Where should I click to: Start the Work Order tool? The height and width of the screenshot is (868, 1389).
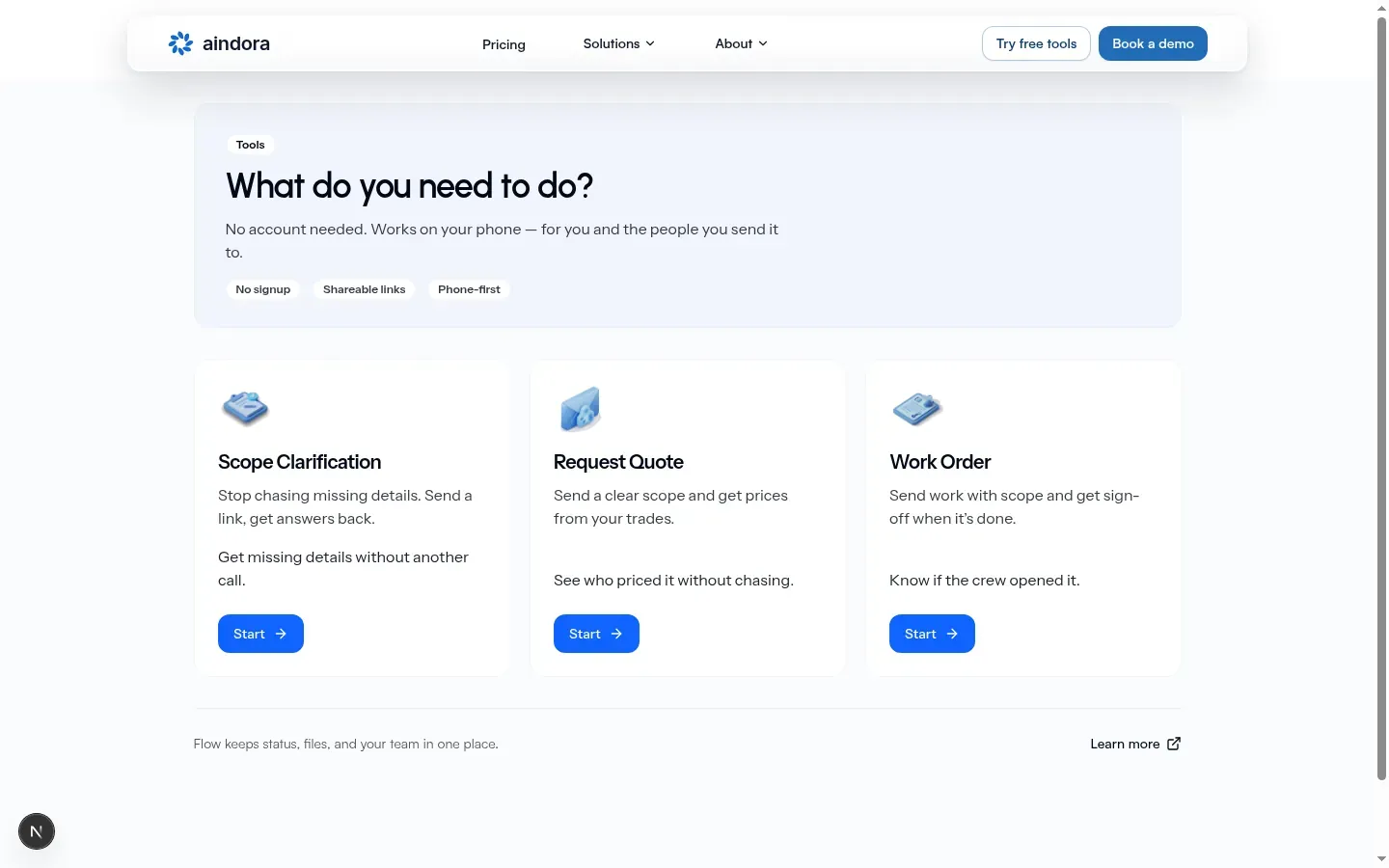click(x=932, y=634)
